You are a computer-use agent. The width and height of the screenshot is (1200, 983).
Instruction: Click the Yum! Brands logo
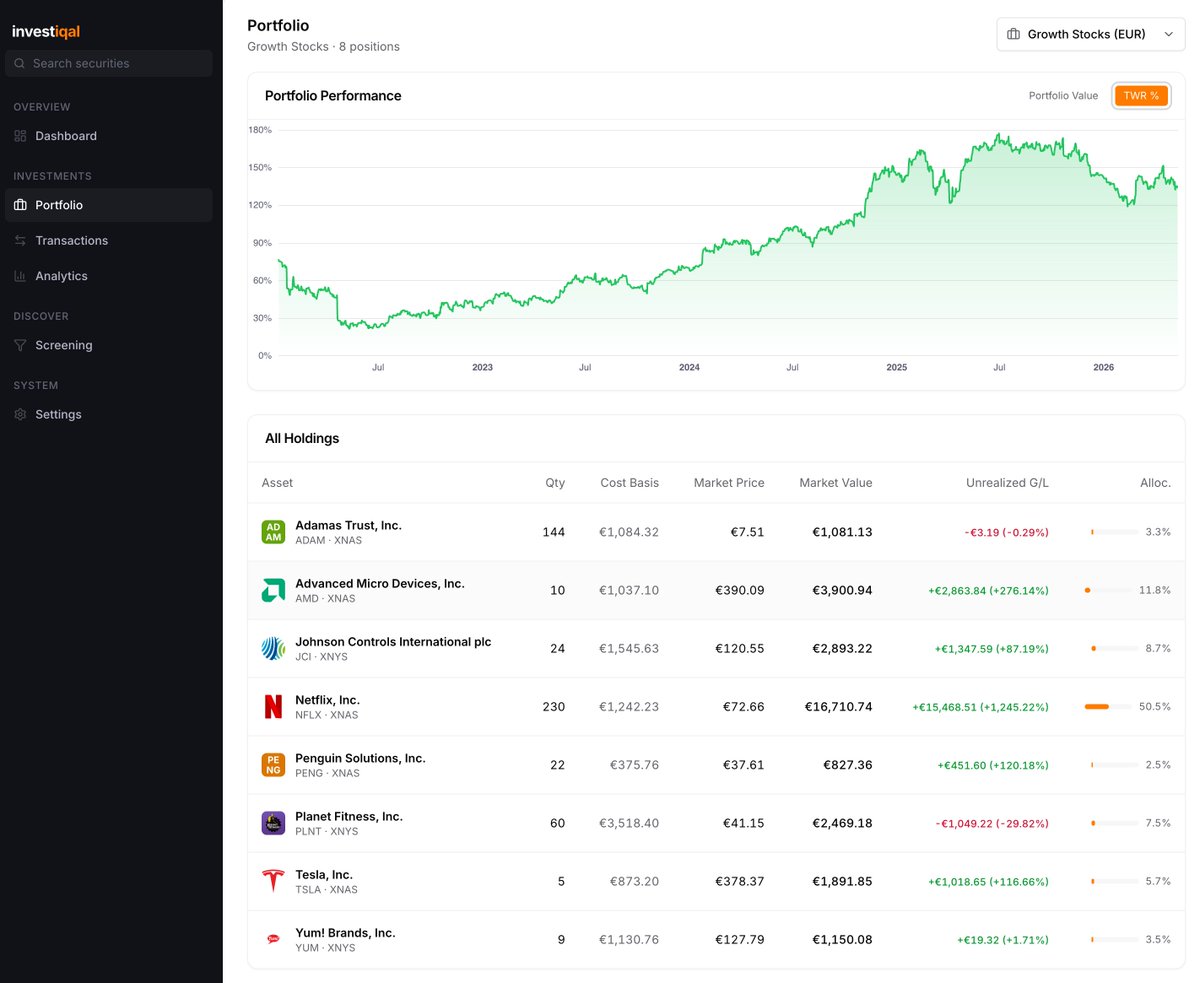[273, 940]
